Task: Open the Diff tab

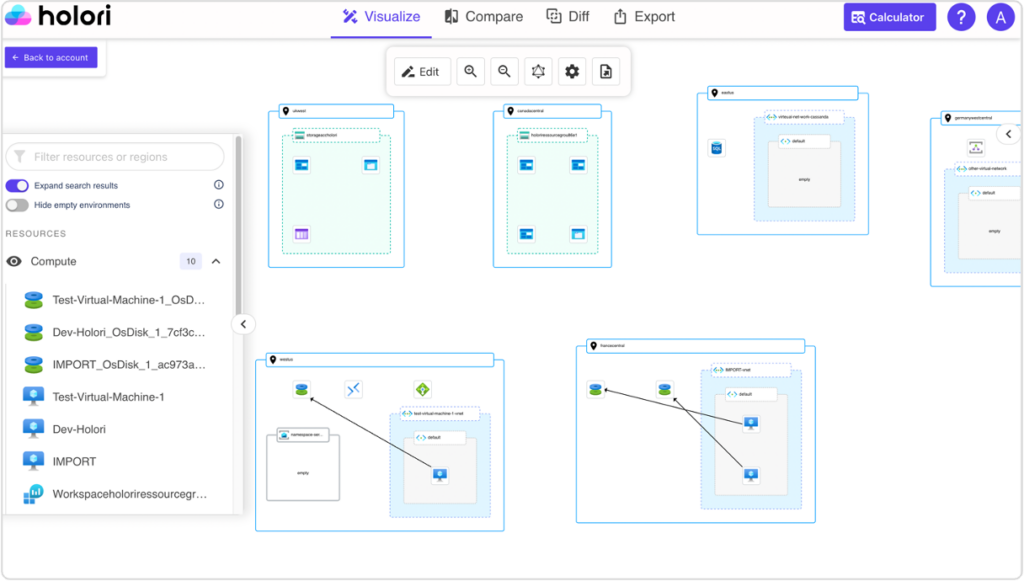Action: click(x=567, y=17)
